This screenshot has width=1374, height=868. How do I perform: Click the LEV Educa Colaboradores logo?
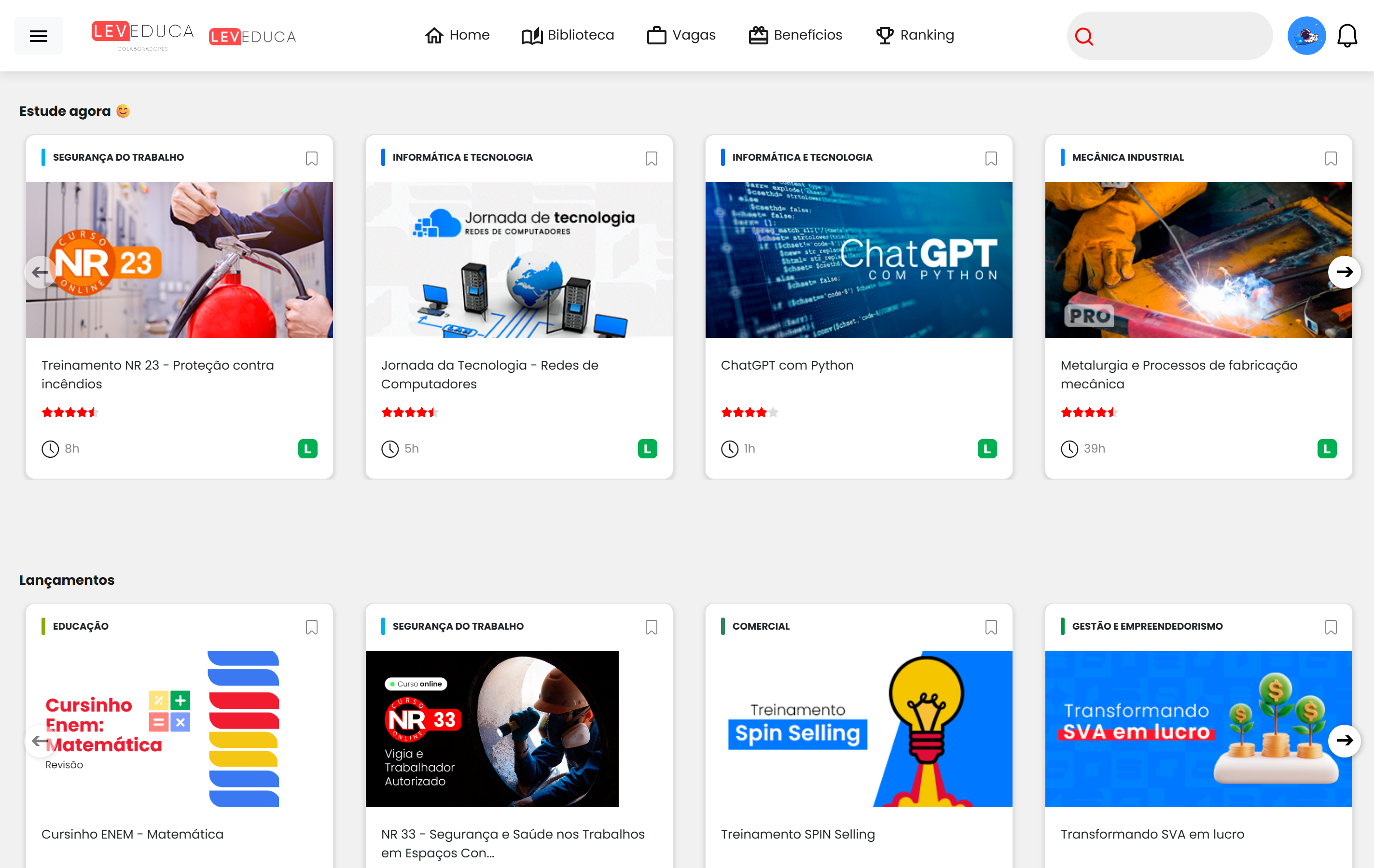click(143, 36)
